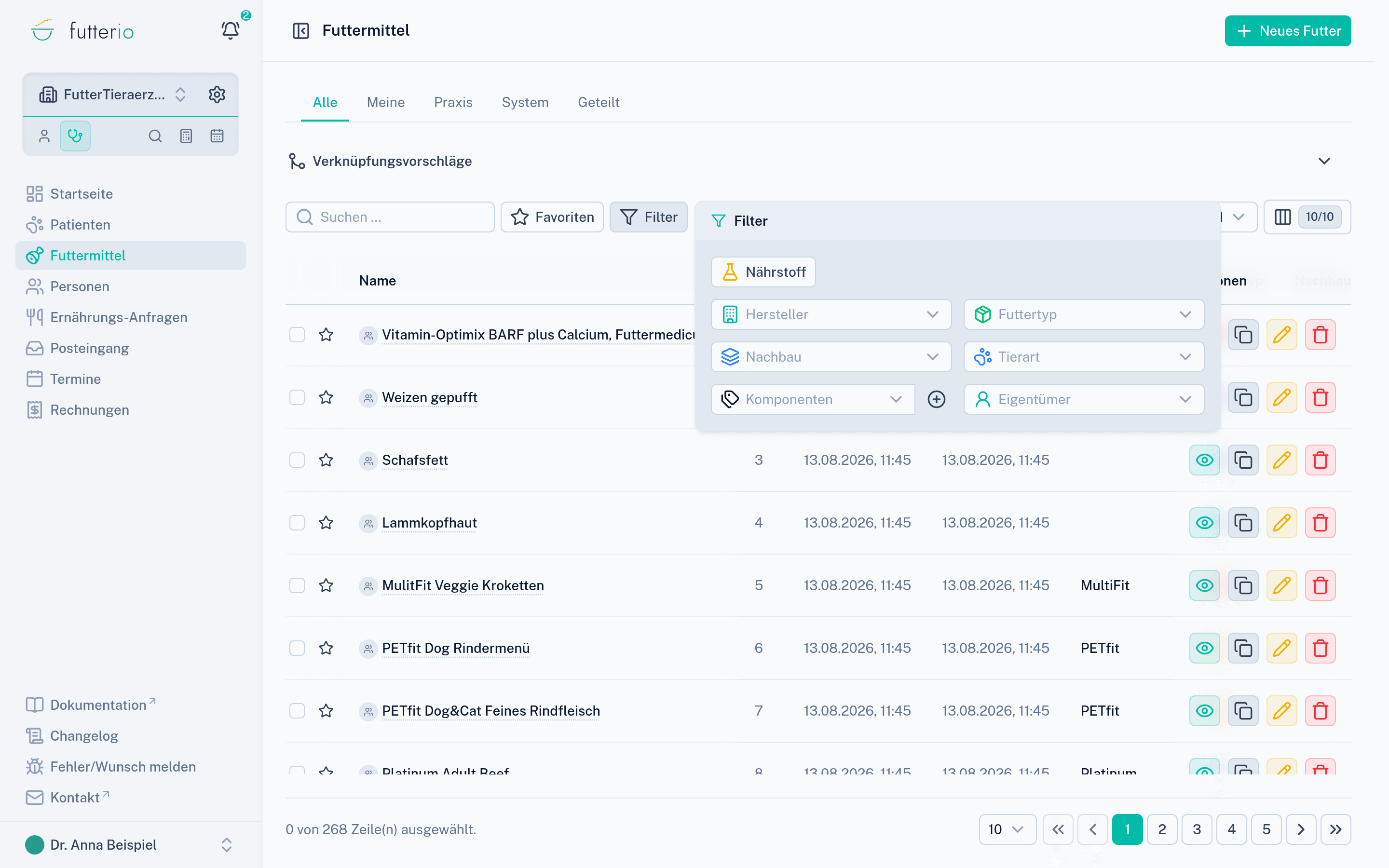
Task: Switch to the Praxis tab
Action: pos(453,102)
